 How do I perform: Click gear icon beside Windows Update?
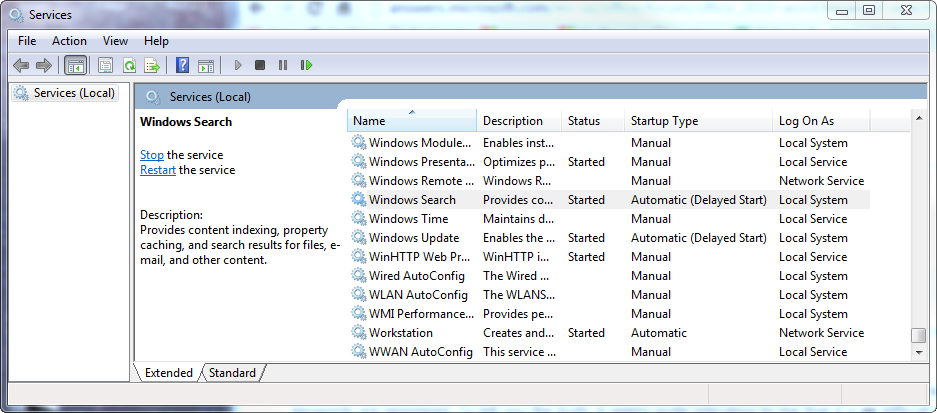[359, 237]
